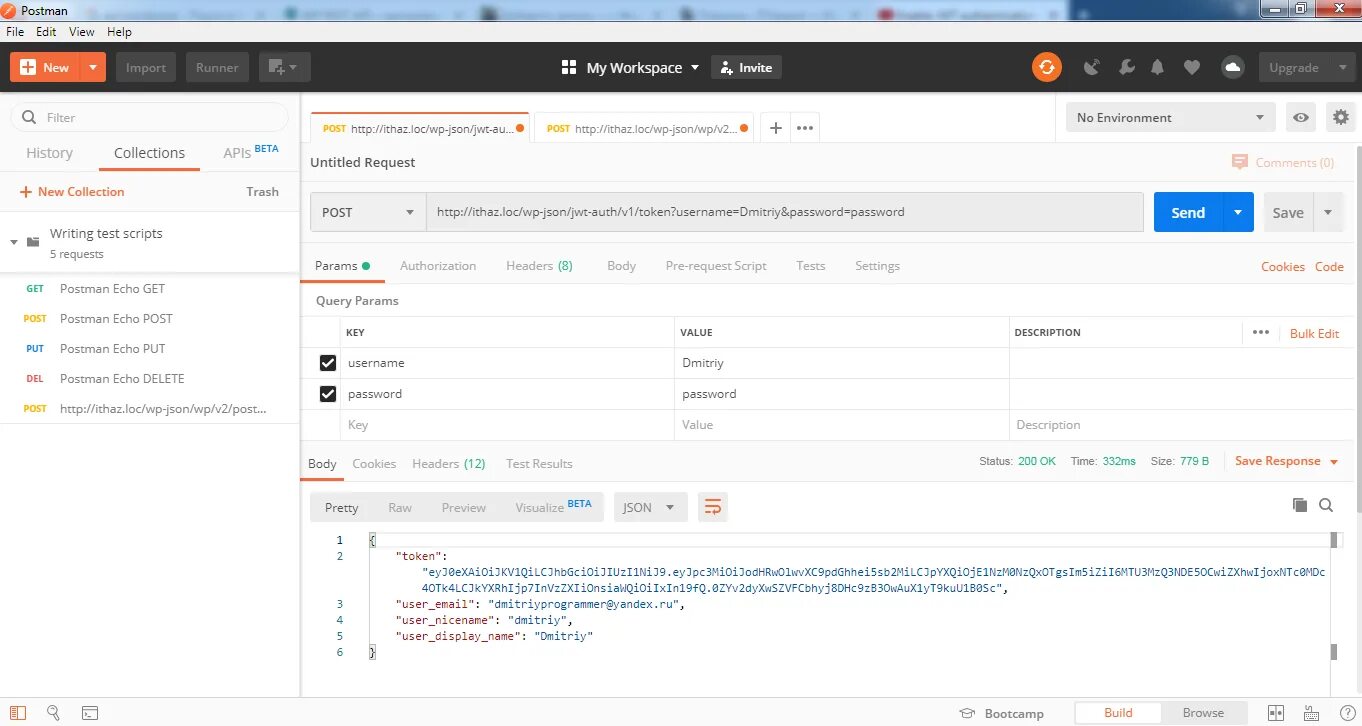Open the Bulk Edit link
This screenshot has height=726, width=1362.
click(x=1314, y=333)
